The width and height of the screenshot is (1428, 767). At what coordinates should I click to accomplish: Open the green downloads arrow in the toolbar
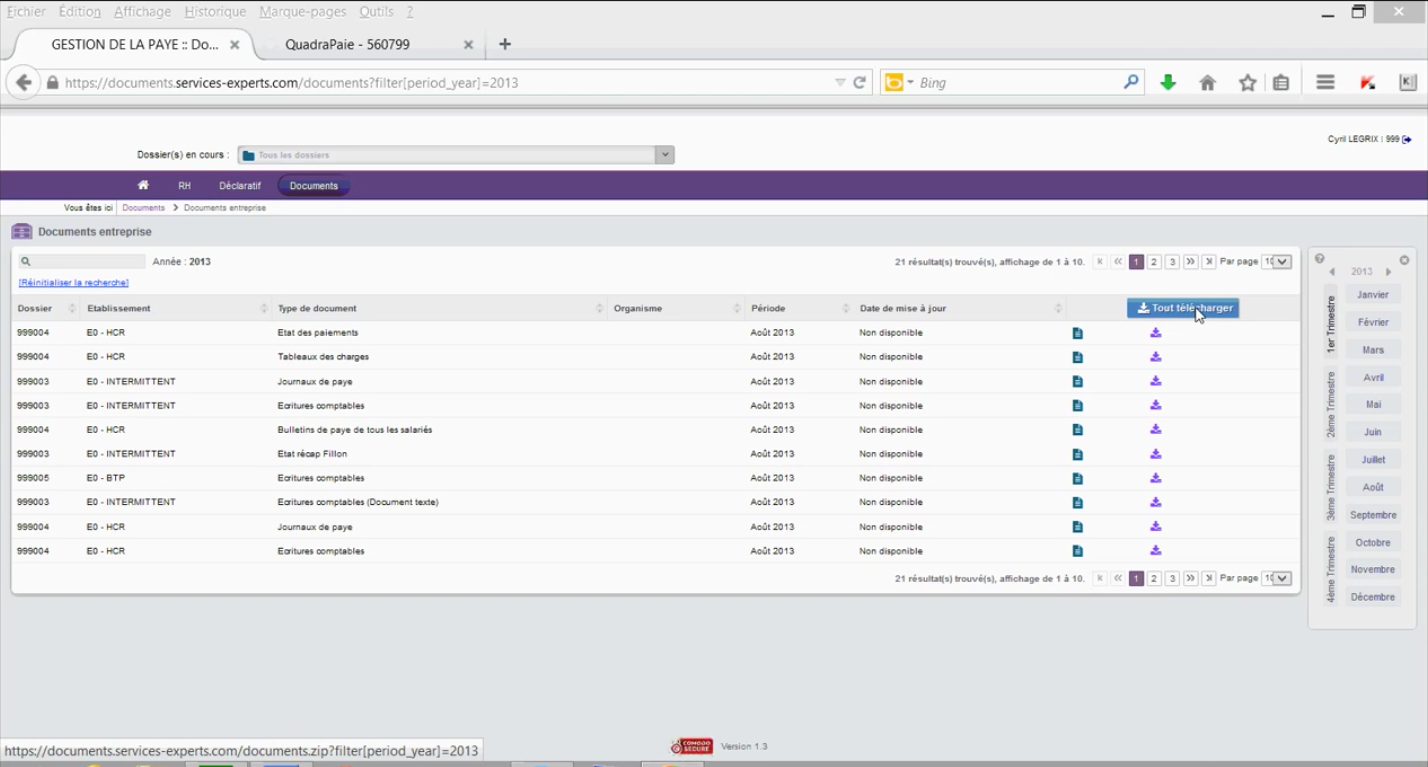pos(1168,83)
